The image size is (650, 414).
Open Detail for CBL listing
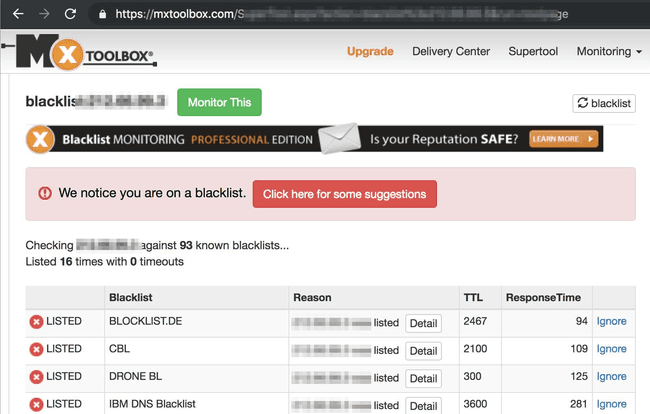tap(423, 351)
